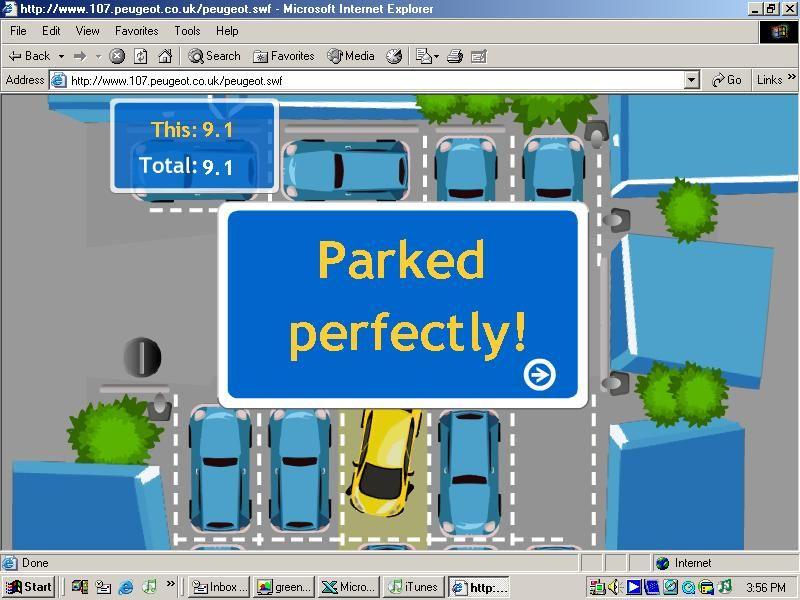Open the Tools menu
800x600 pixels.
tap(187, 31)
